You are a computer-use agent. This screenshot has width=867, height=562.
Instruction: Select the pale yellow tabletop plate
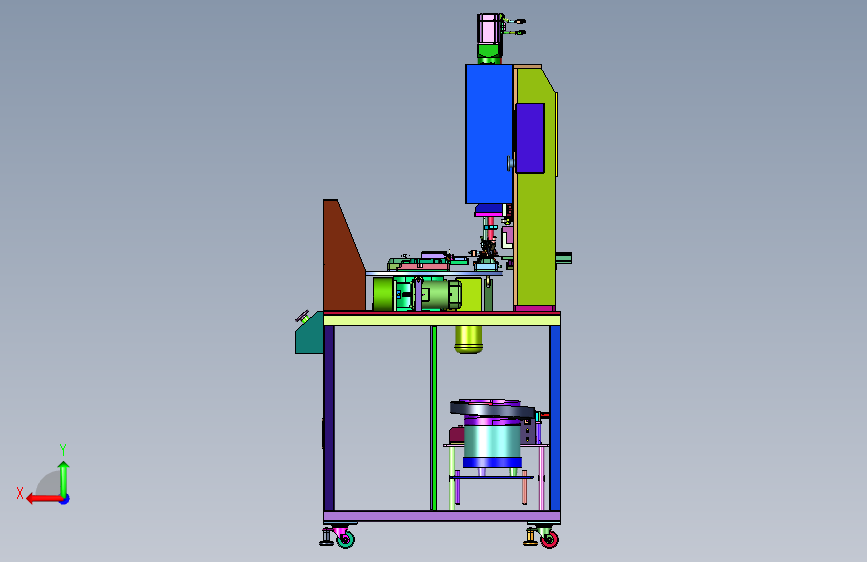(x=442, y=320)
